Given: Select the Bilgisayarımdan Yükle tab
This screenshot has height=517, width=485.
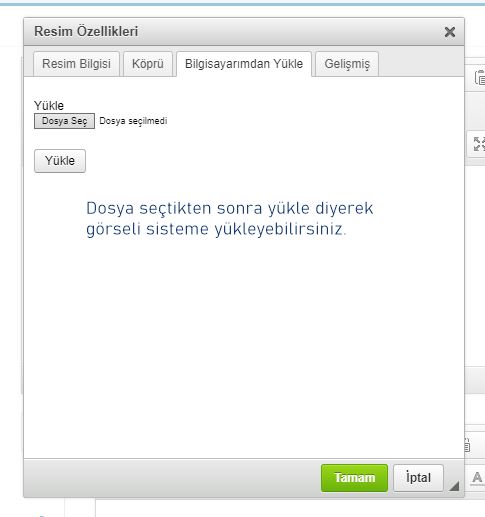Looking at the screenshot, I should coord(244,64).
